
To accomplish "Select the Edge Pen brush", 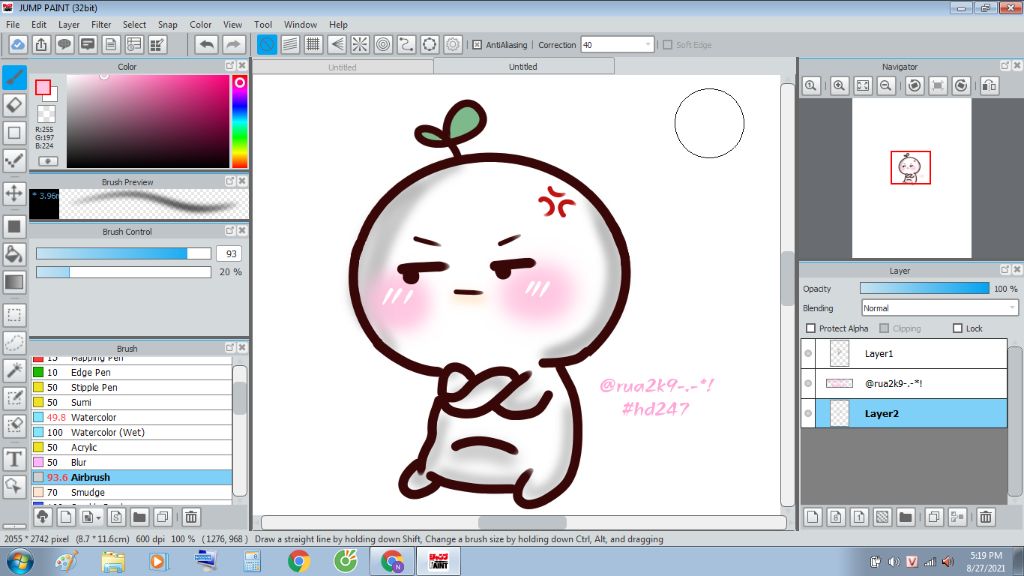I will 132,372.
